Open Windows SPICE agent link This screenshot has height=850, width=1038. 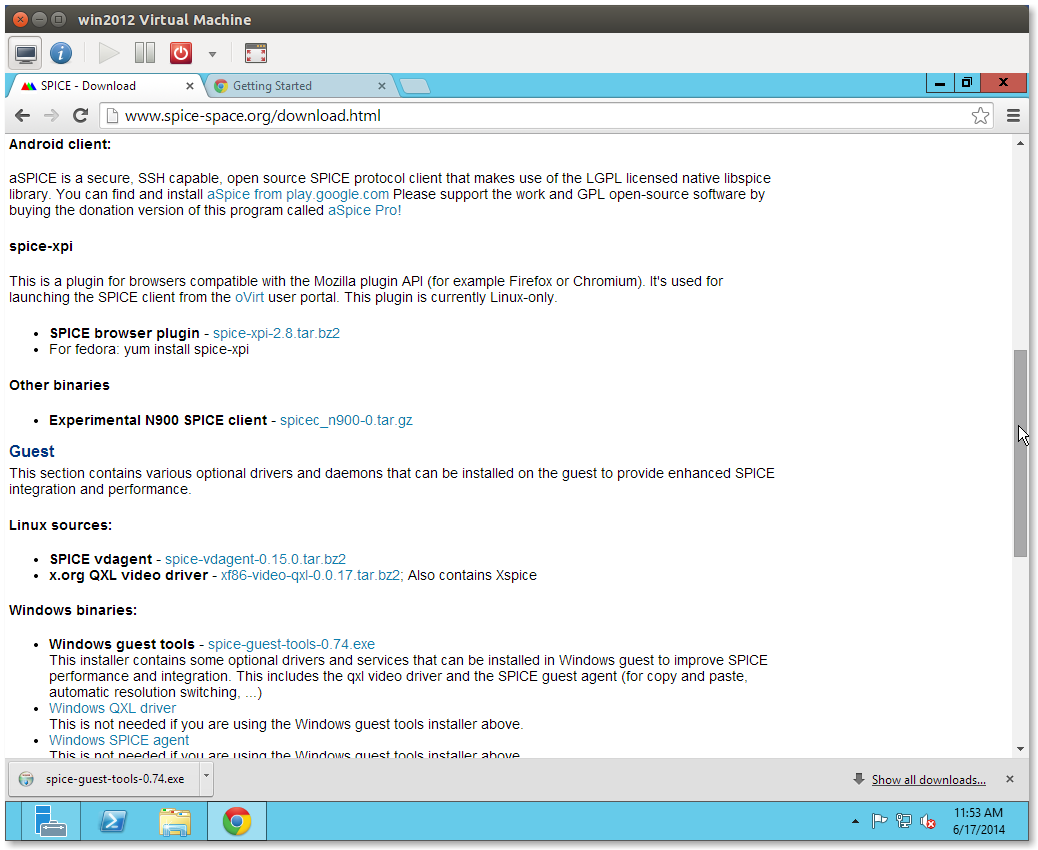pyautogui.click(x=119, y=740)
